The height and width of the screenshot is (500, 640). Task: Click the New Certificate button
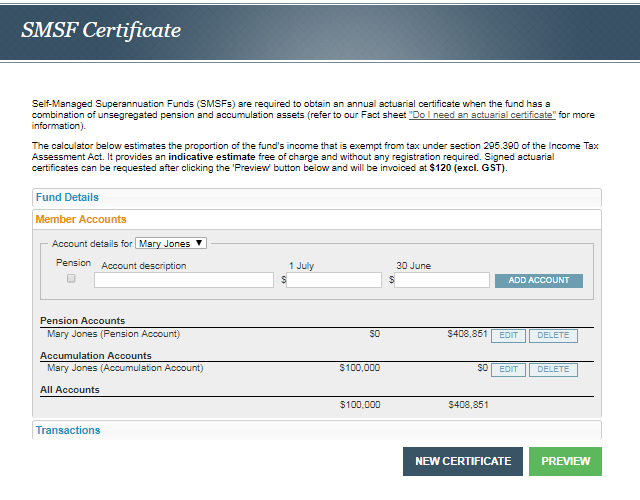pyautogui.click(x=462, y=461)
